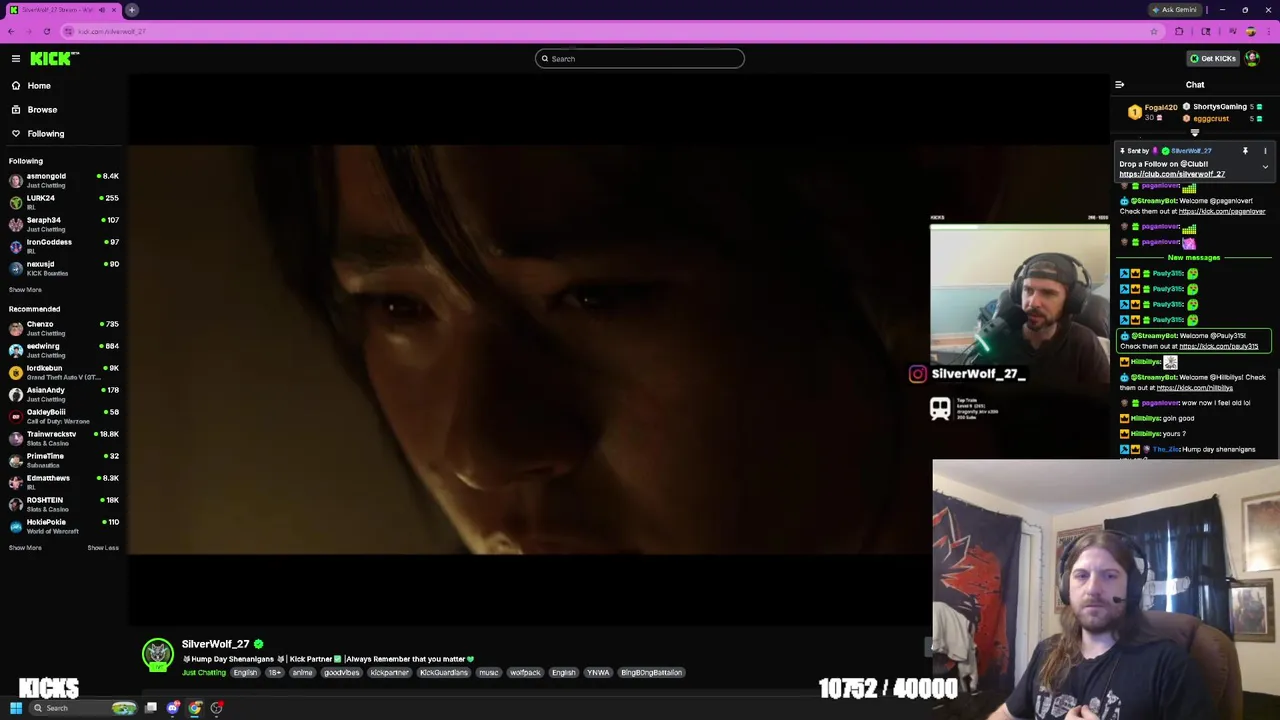Select the kickpartner tag

(x=389, y=673)
